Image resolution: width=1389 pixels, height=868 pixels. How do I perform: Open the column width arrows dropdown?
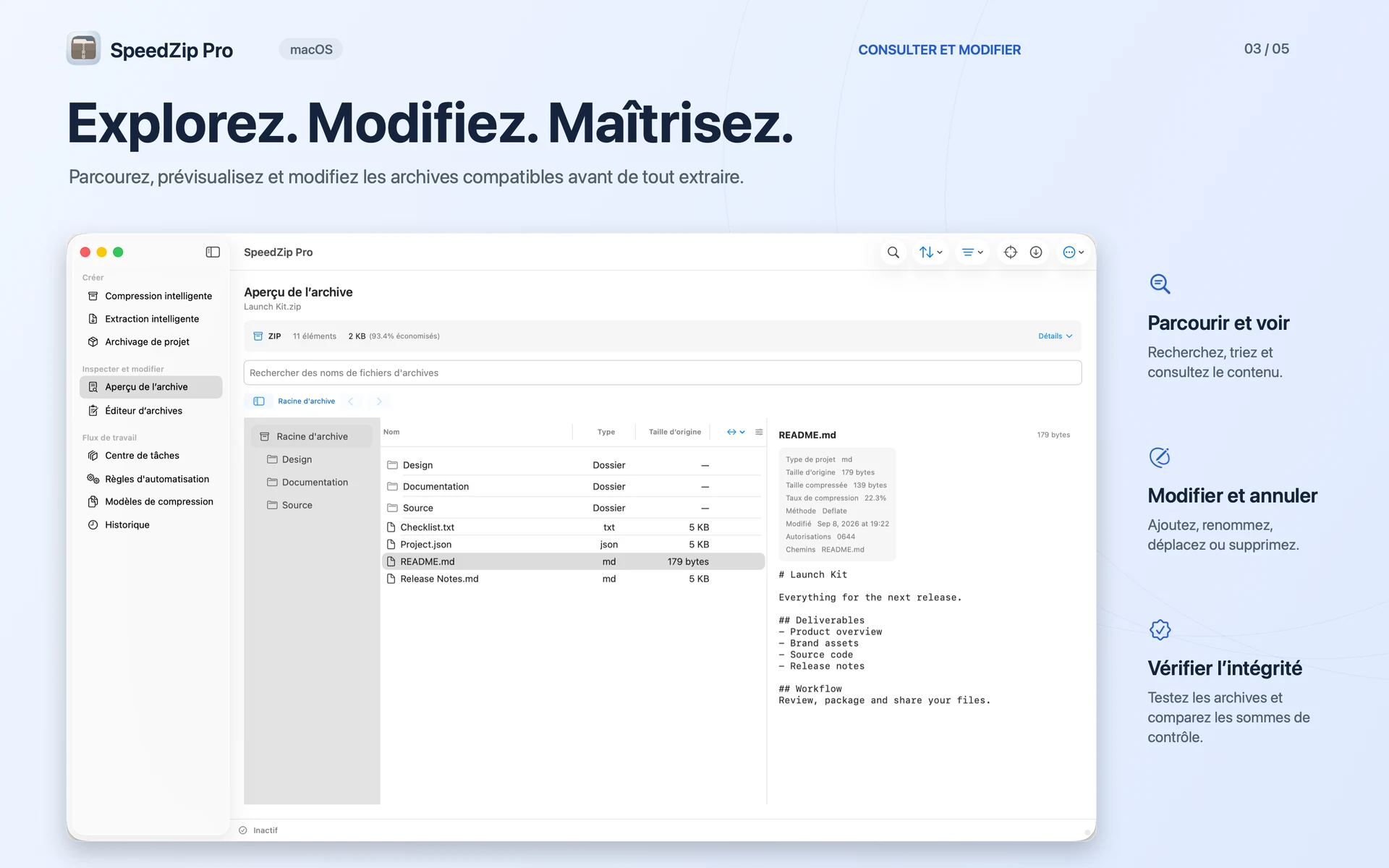point(736,433)
